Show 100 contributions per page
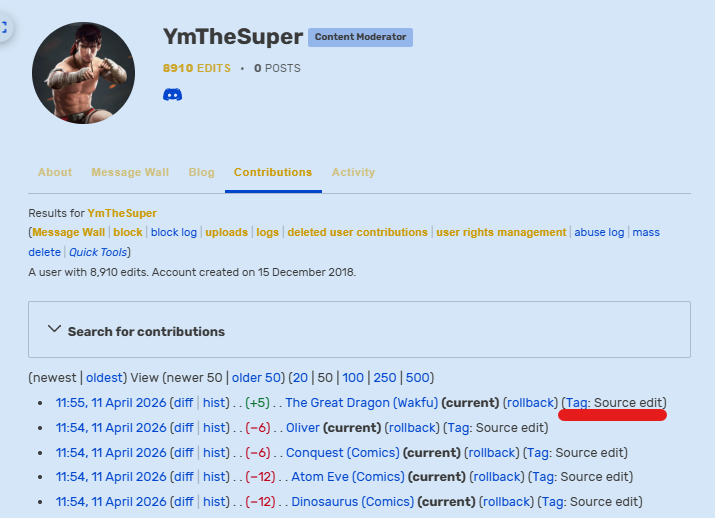The width and height of the screenshot is (715, 518). click(x=353, y=378)
